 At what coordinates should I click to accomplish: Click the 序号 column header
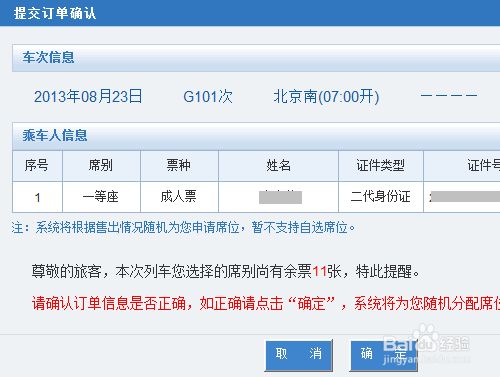pyautogui.click(x=37, y=166)
